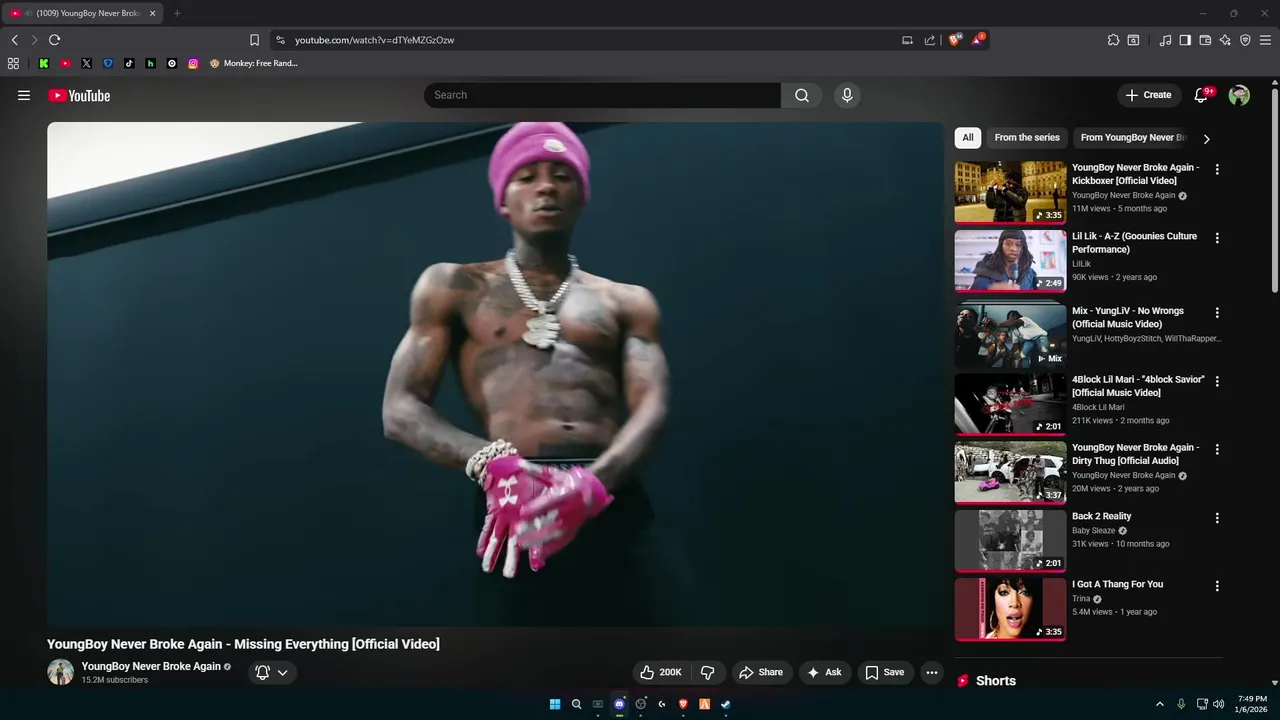
Task: Click the channel avatar below the video
Action: [x=60, y=672]
